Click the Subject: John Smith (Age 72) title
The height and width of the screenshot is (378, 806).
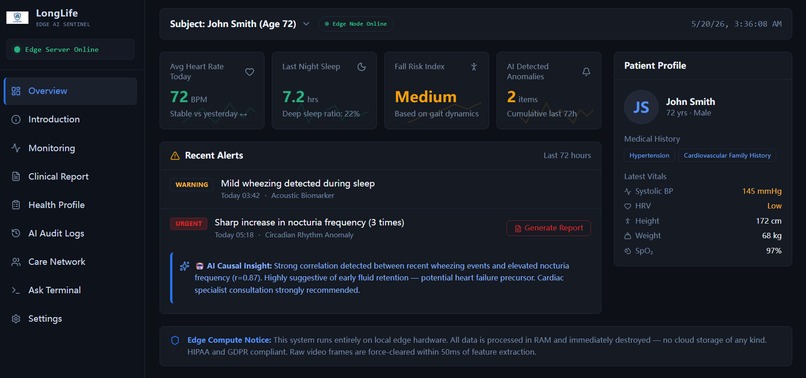(x=233, y=24)
